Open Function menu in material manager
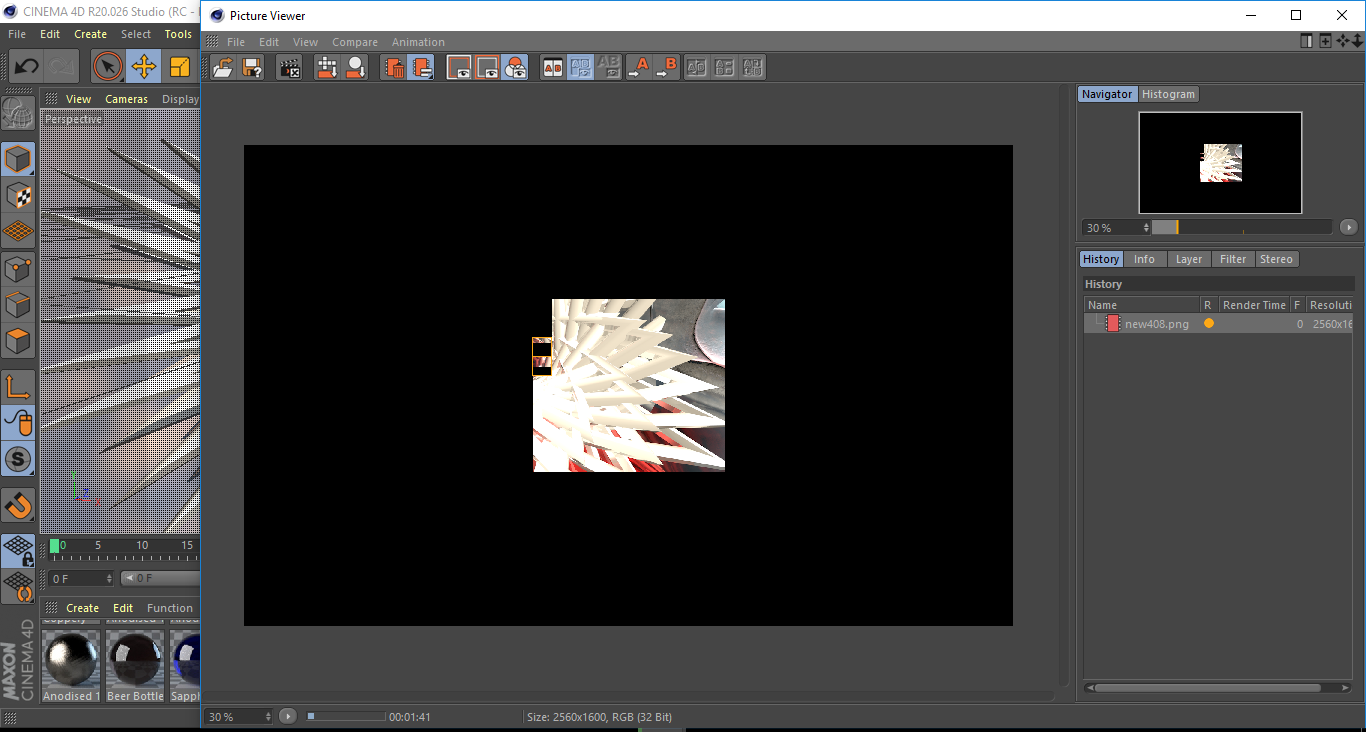Screen dimensions: 1366x732 pos(170,608)
